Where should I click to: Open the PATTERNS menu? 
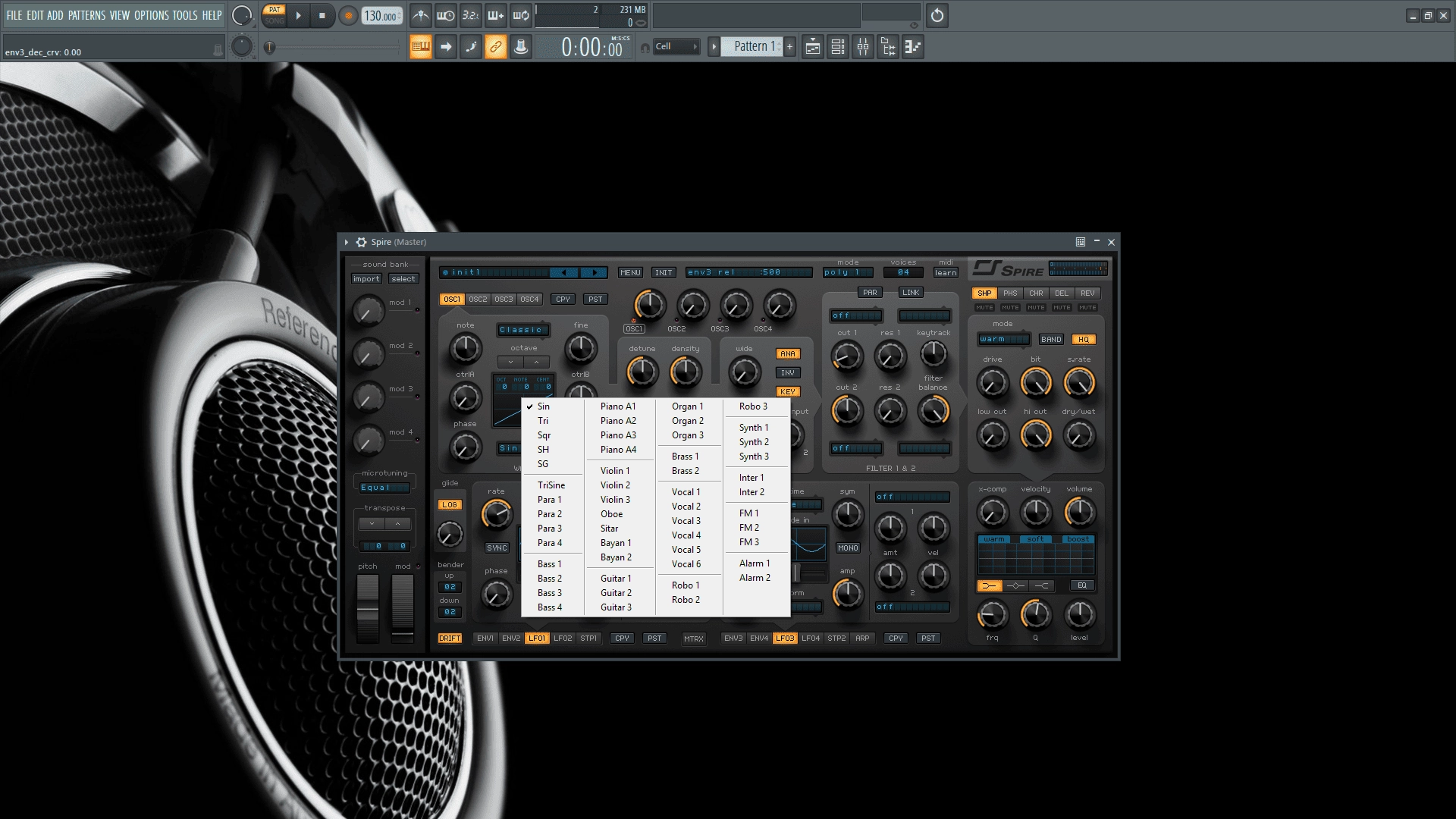pyautogui.click(x=86, y=15)
